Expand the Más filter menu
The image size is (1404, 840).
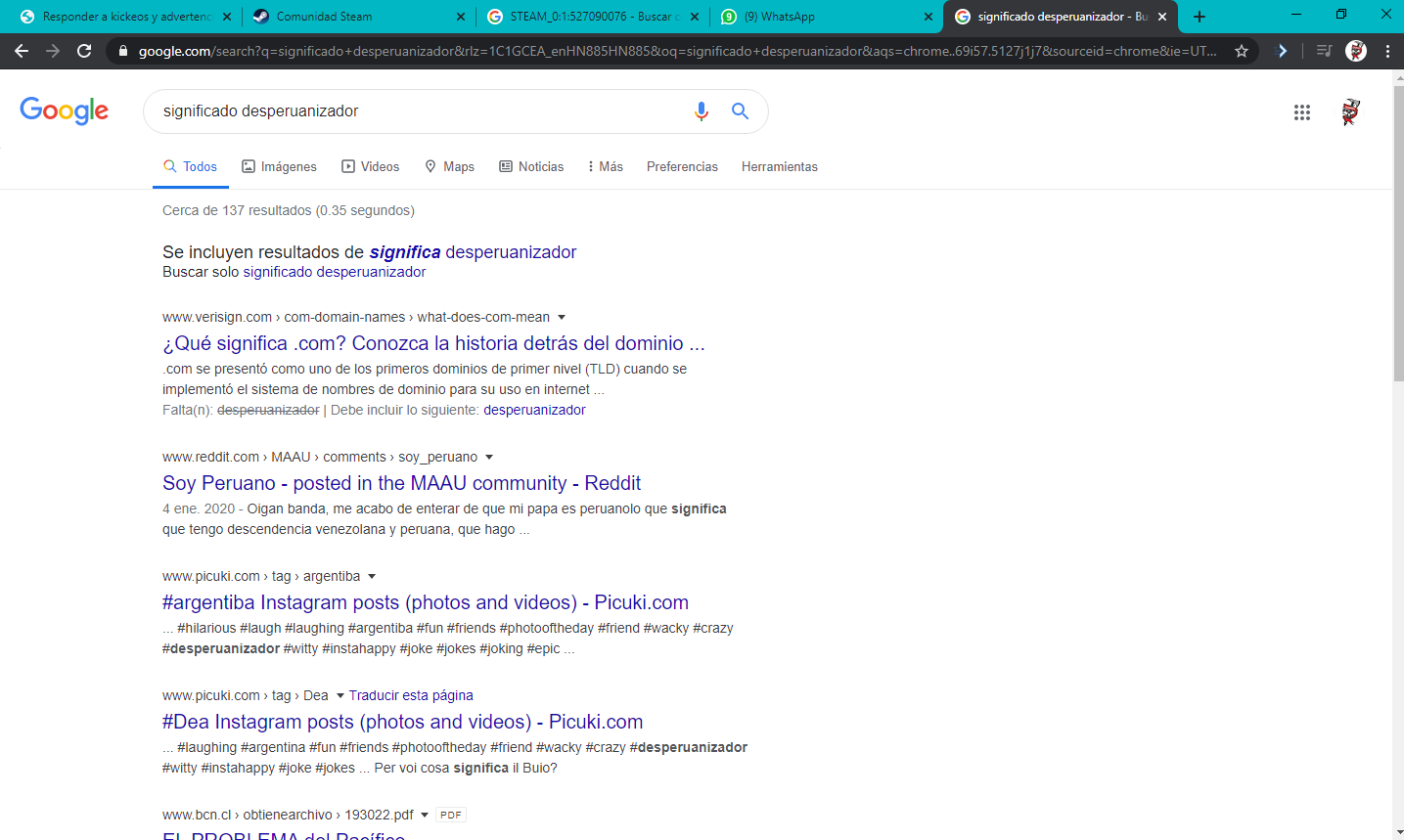tap(606, 166)
